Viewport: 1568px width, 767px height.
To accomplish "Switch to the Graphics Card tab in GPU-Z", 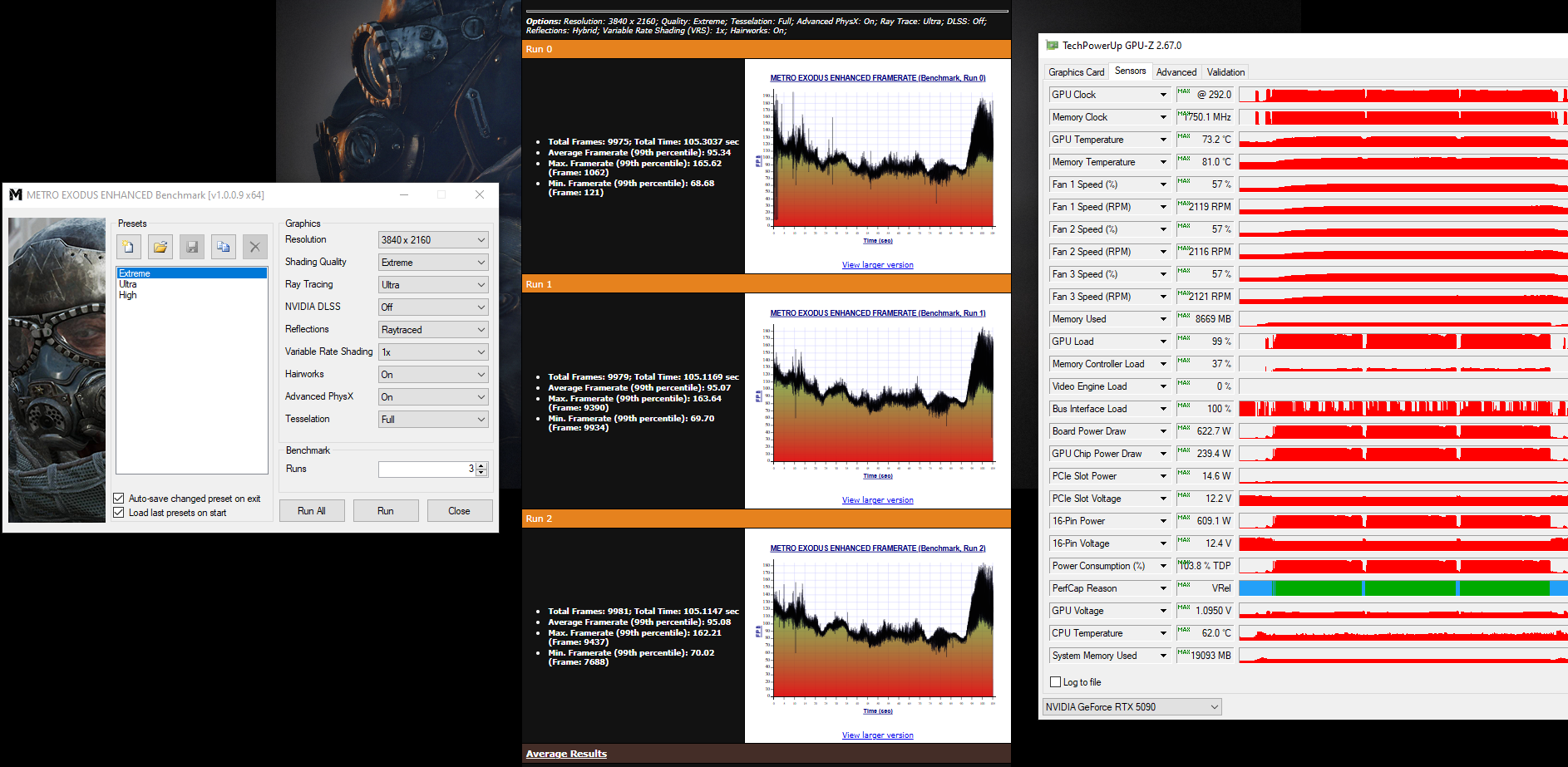I will (1077, 72).
